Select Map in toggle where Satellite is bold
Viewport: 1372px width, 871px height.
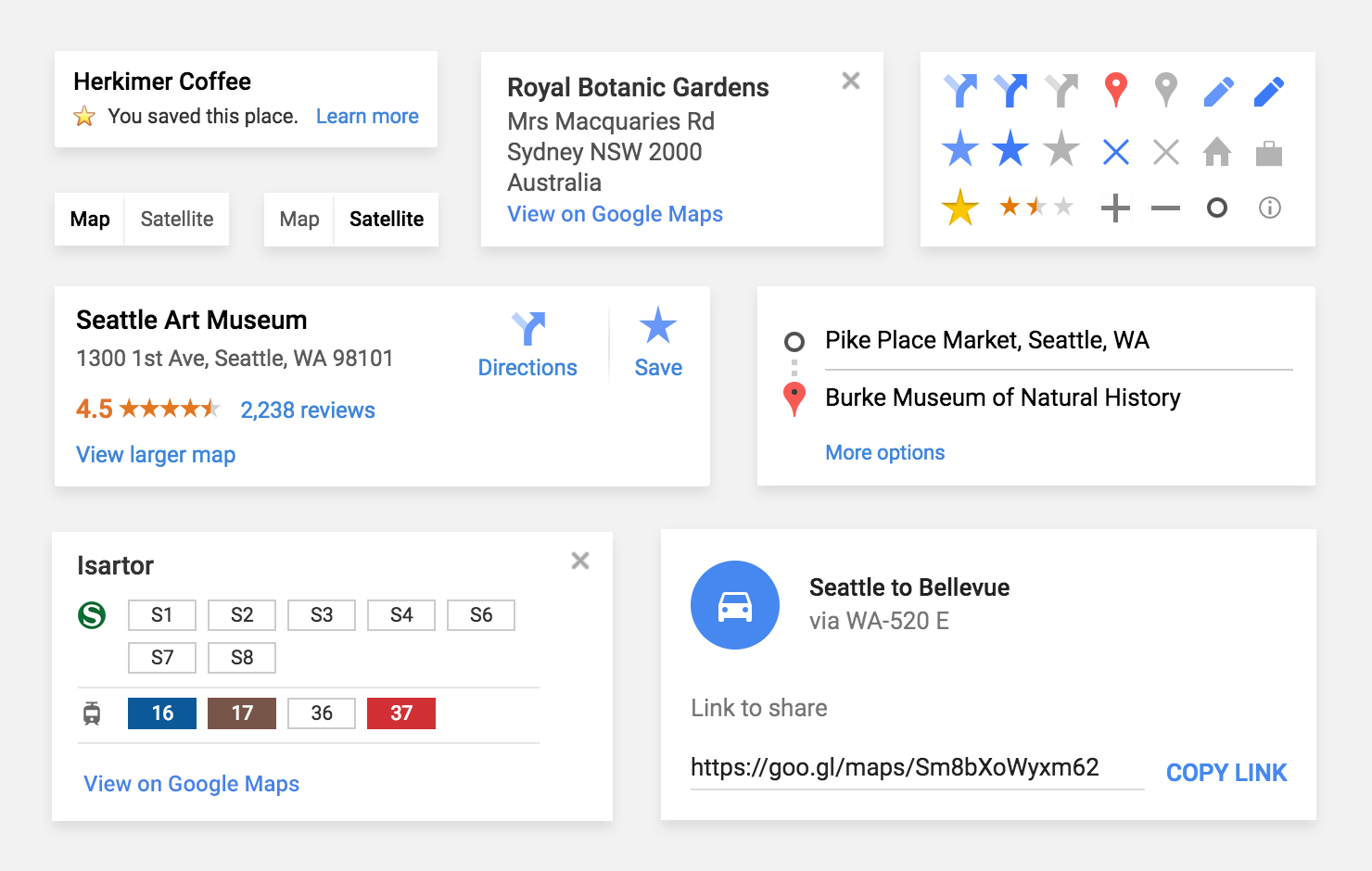(x=299, y=220)
